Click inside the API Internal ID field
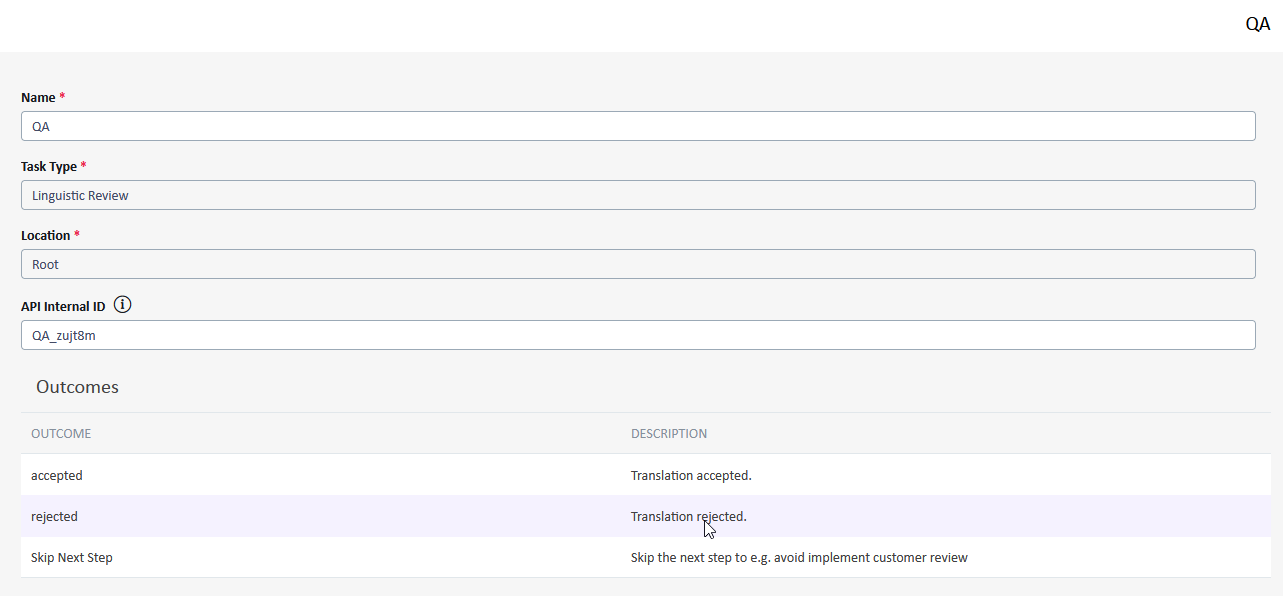The image size is (1283, 596). click(x=638, y=334)
